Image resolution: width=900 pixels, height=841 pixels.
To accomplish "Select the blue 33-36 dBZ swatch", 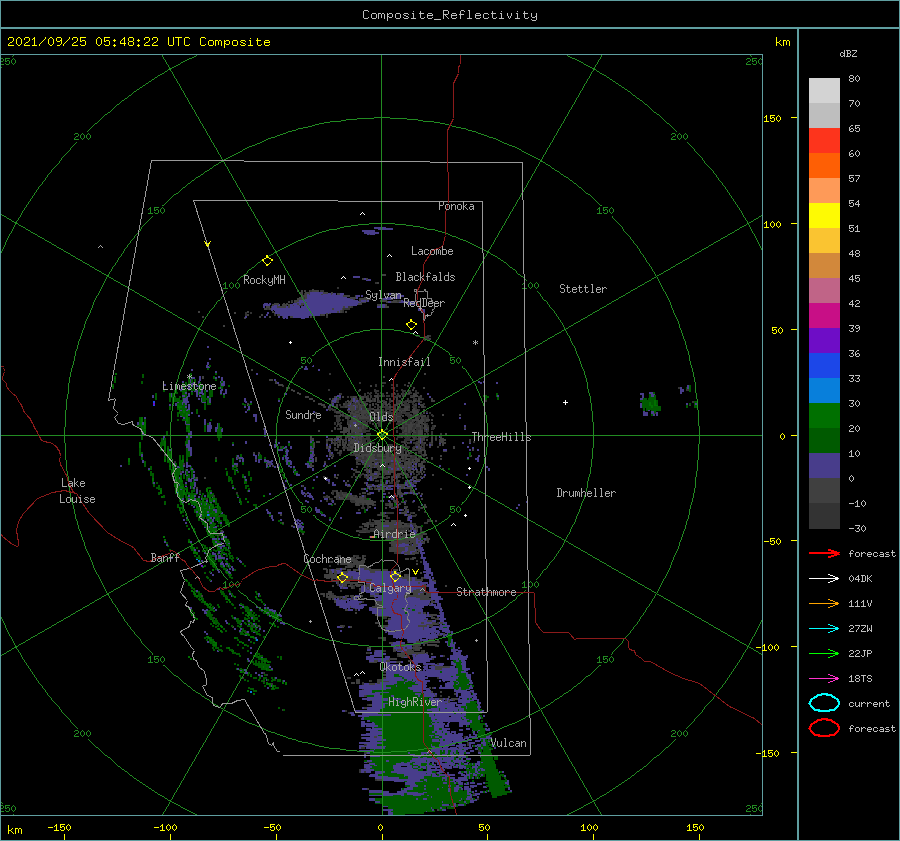I will click(824, 366).
